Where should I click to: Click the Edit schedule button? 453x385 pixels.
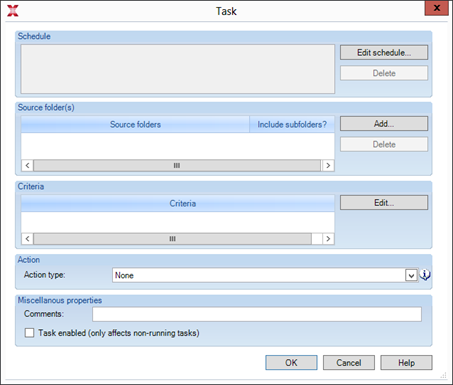point(384,53)
